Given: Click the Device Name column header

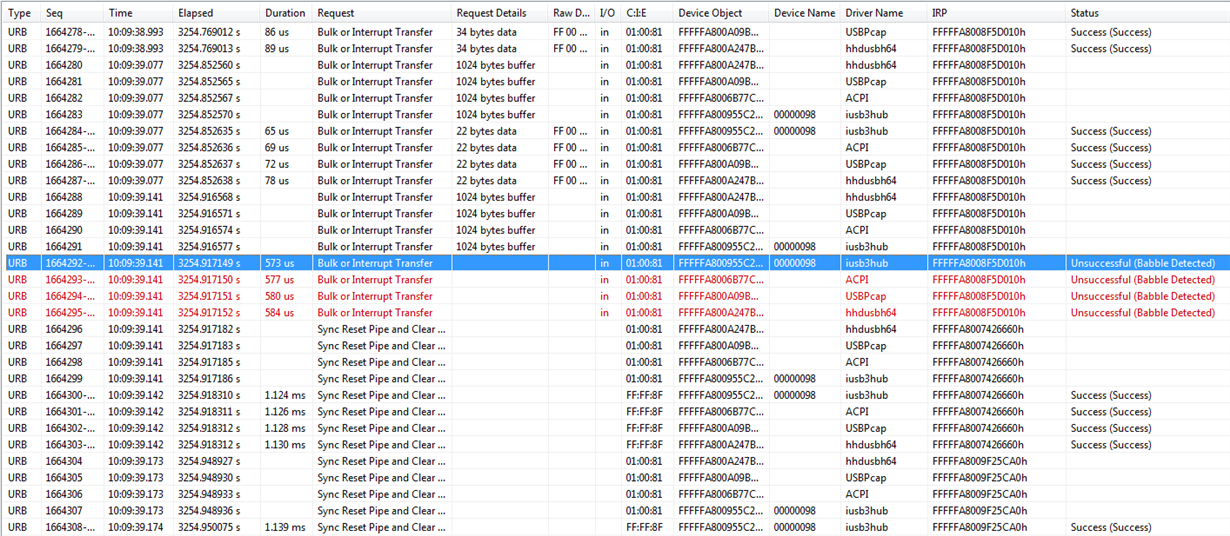Looking at the screenshot, I should click(x=805, y=13).
